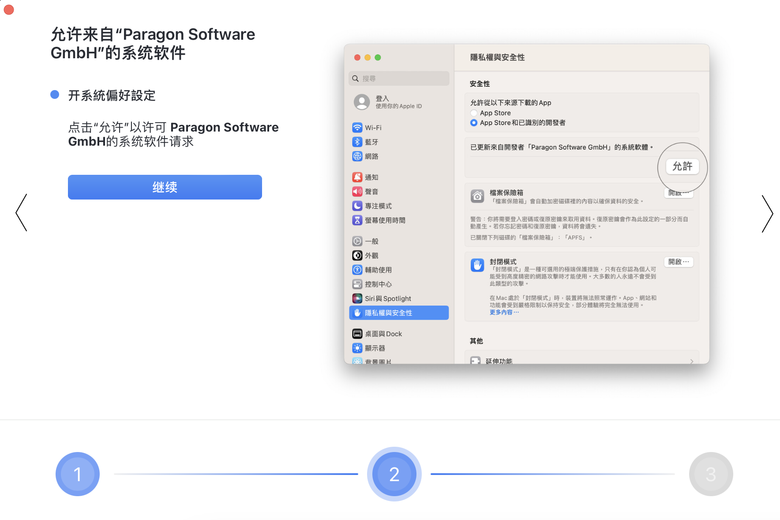
Task: Click the 外觀 appearance icon in illustration
Action: coord(357,255)
